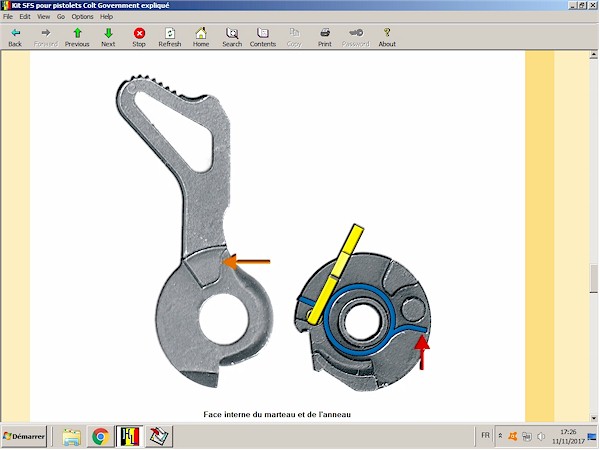This screenshot has height=450, width=600.
Task: Click caption 'Face interne du marteau et de l'anneau'
Action: [x=277, y=414]
